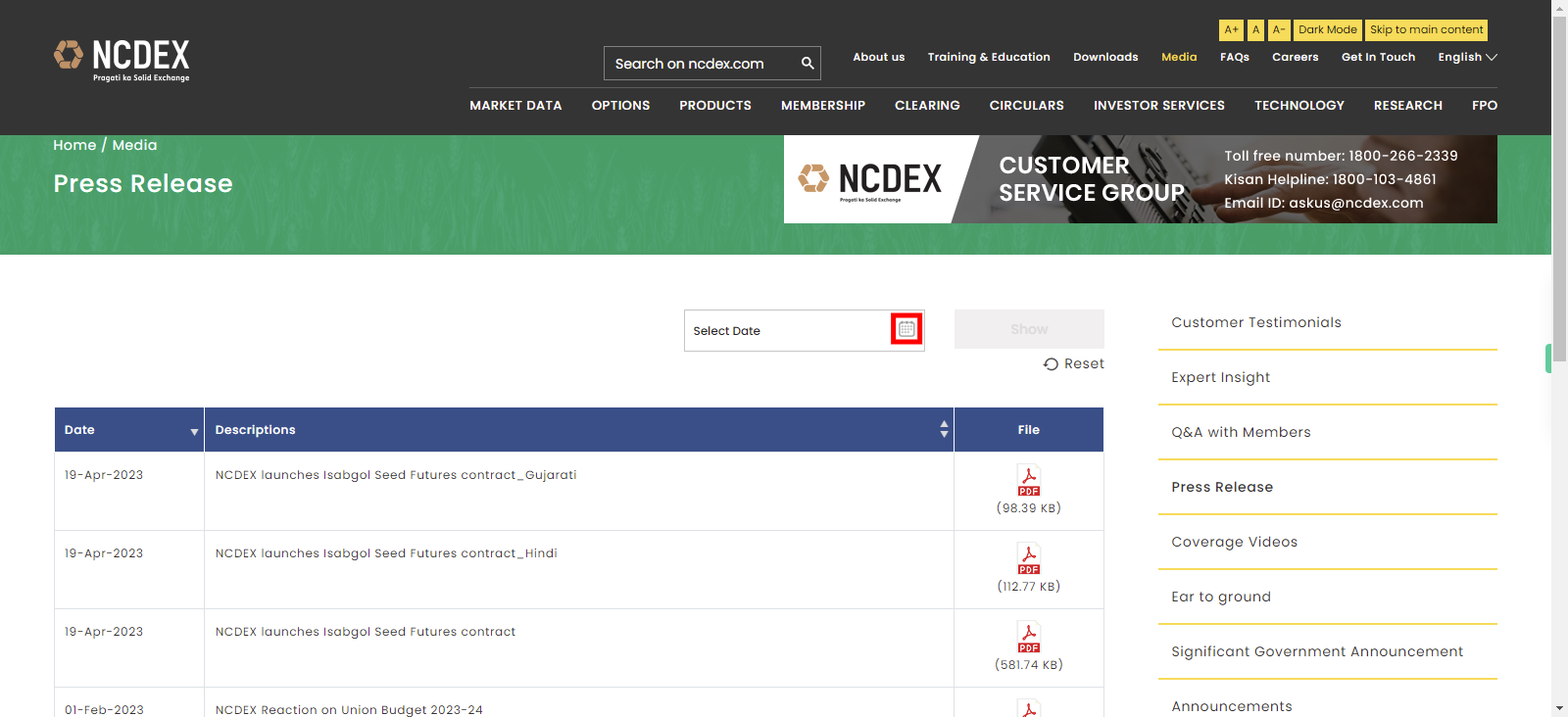
Task: Open the RESEARCH menu
Action: click(1408, 106)
